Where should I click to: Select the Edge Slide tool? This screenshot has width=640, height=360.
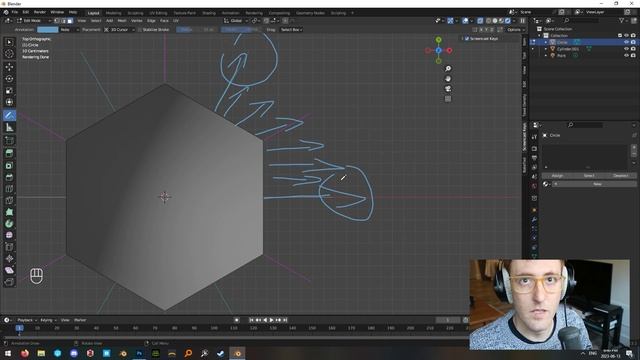coord(9,247)
